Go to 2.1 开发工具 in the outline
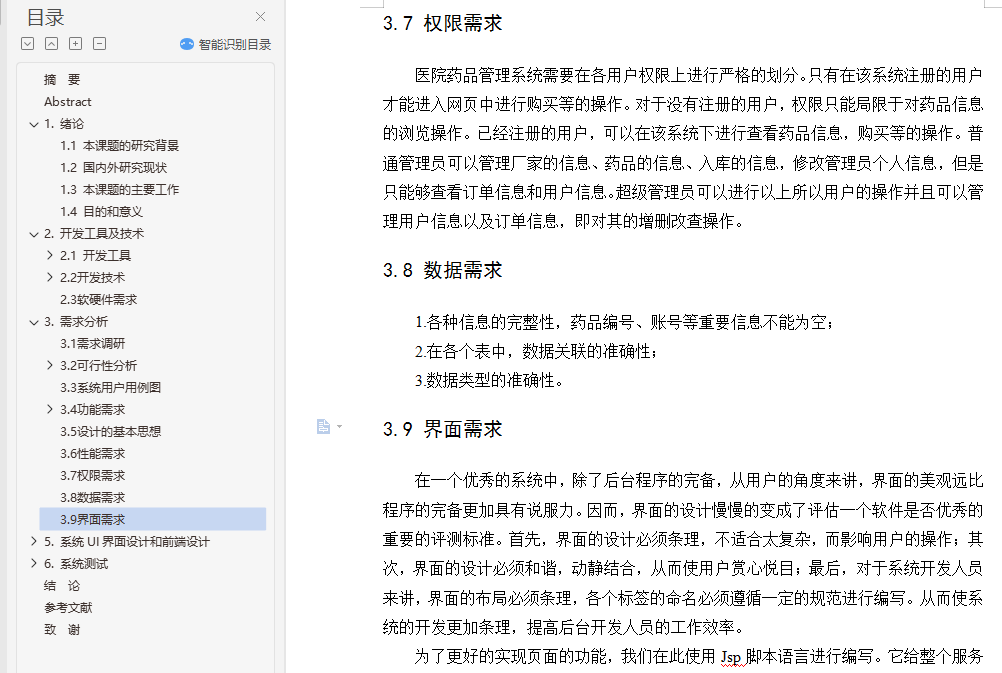The width and height of the screenshot is (1002, 673). point(95,256)
